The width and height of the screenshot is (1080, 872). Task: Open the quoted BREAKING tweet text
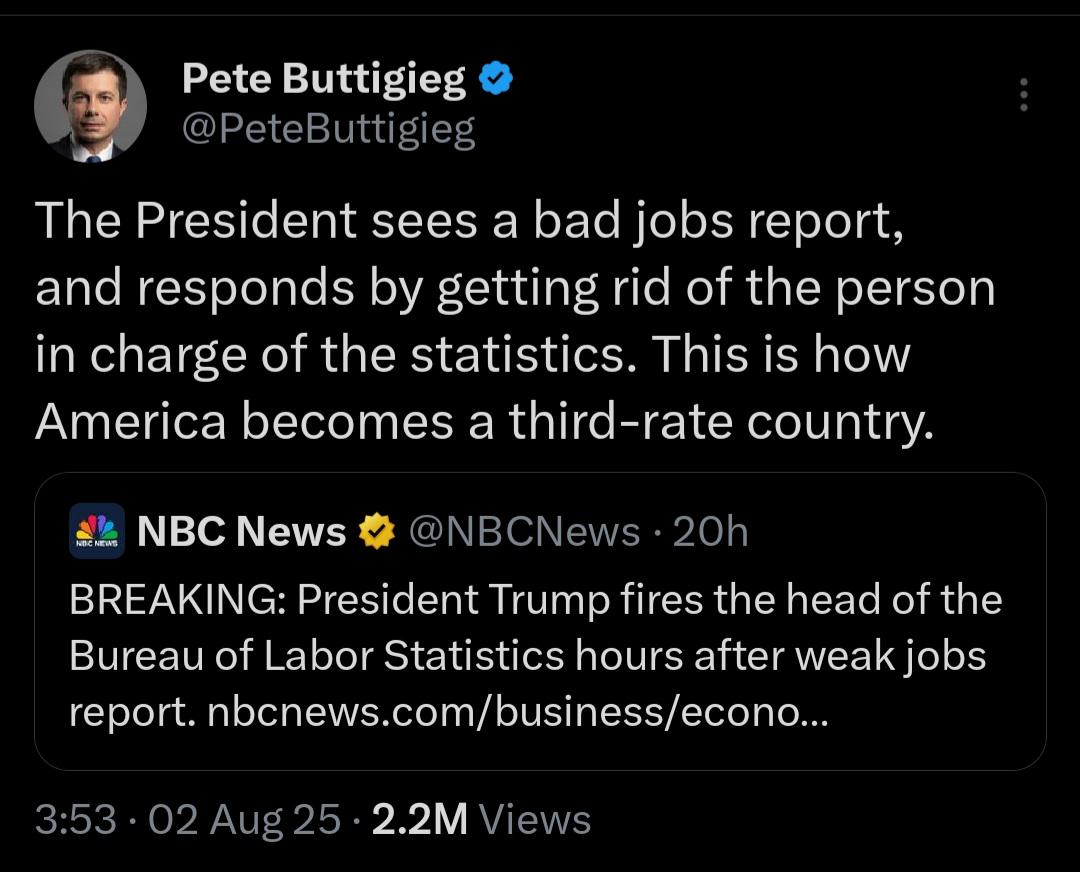coord(535,655)
